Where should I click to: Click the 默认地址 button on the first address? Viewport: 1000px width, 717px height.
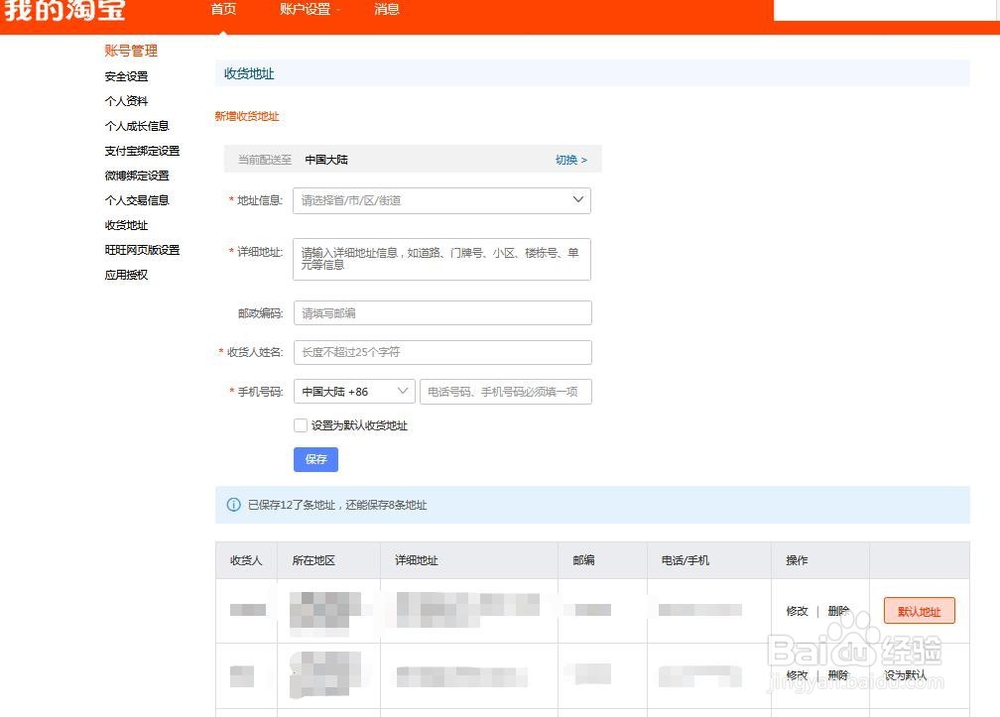(x=918, y=611)
